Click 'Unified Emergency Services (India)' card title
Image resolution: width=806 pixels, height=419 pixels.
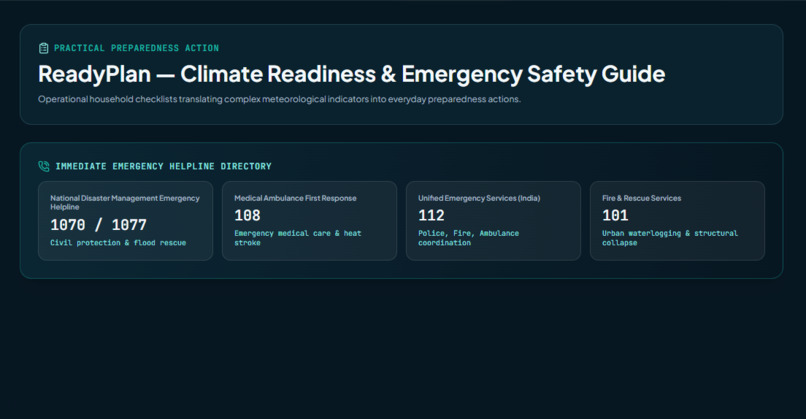click(x=479, y=198)
